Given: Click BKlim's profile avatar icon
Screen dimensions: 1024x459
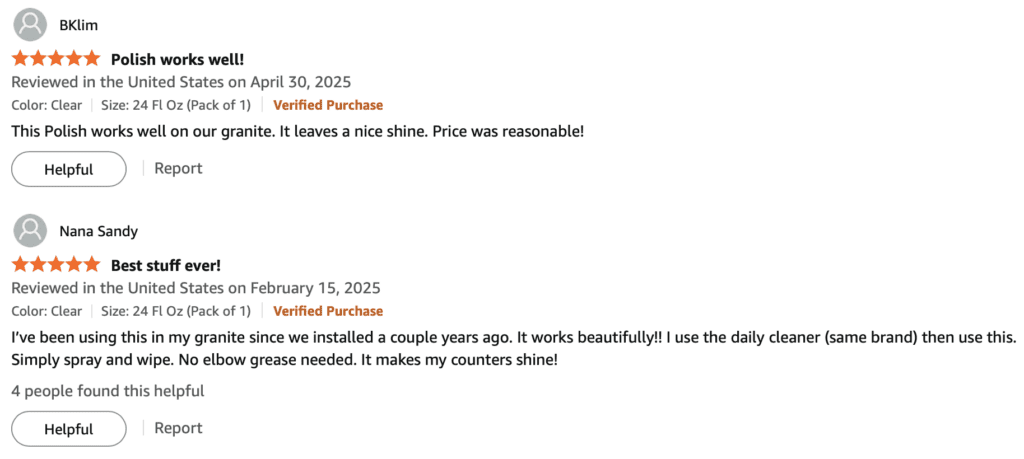Looking at the screenshot, I should 32,24.
